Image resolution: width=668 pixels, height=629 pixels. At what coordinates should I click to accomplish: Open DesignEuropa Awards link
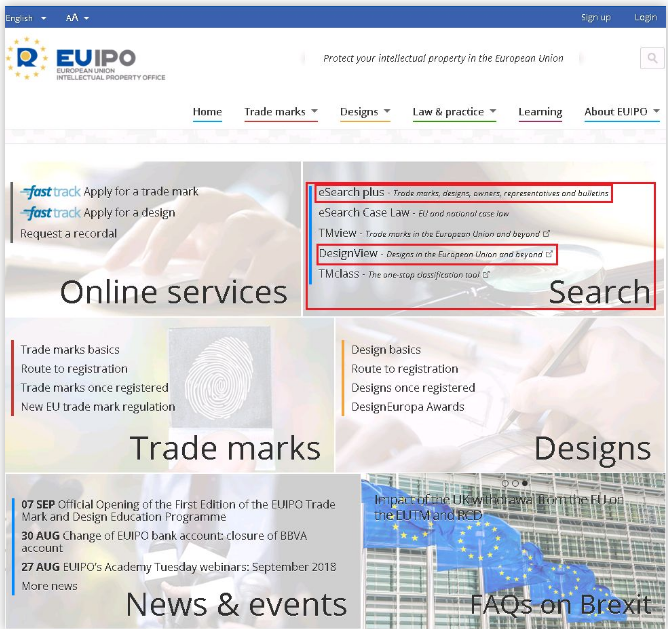(407, 407)
